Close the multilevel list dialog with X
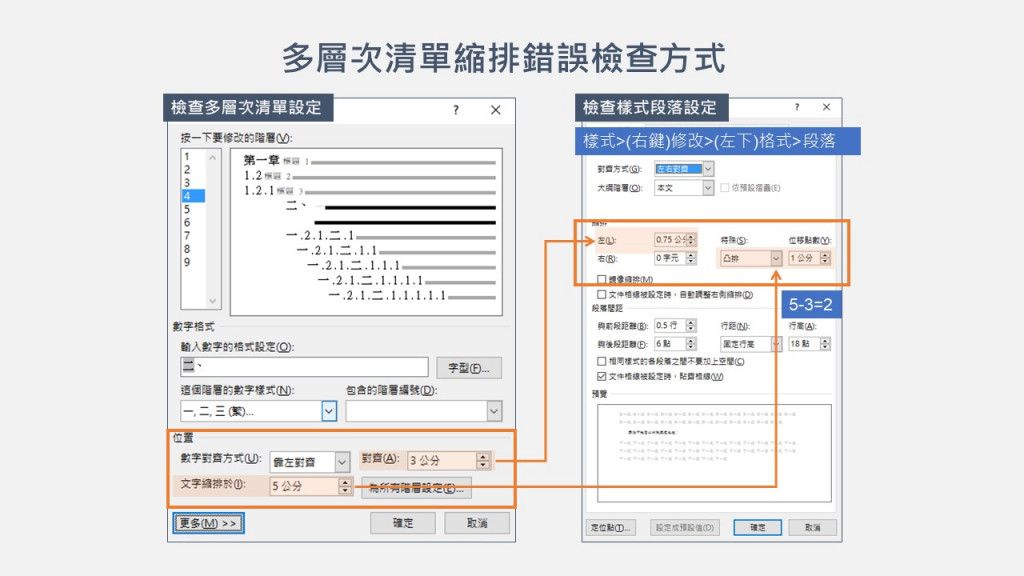Image resolution: width=1024 pixels, height=576 pixels. [496, 110]
